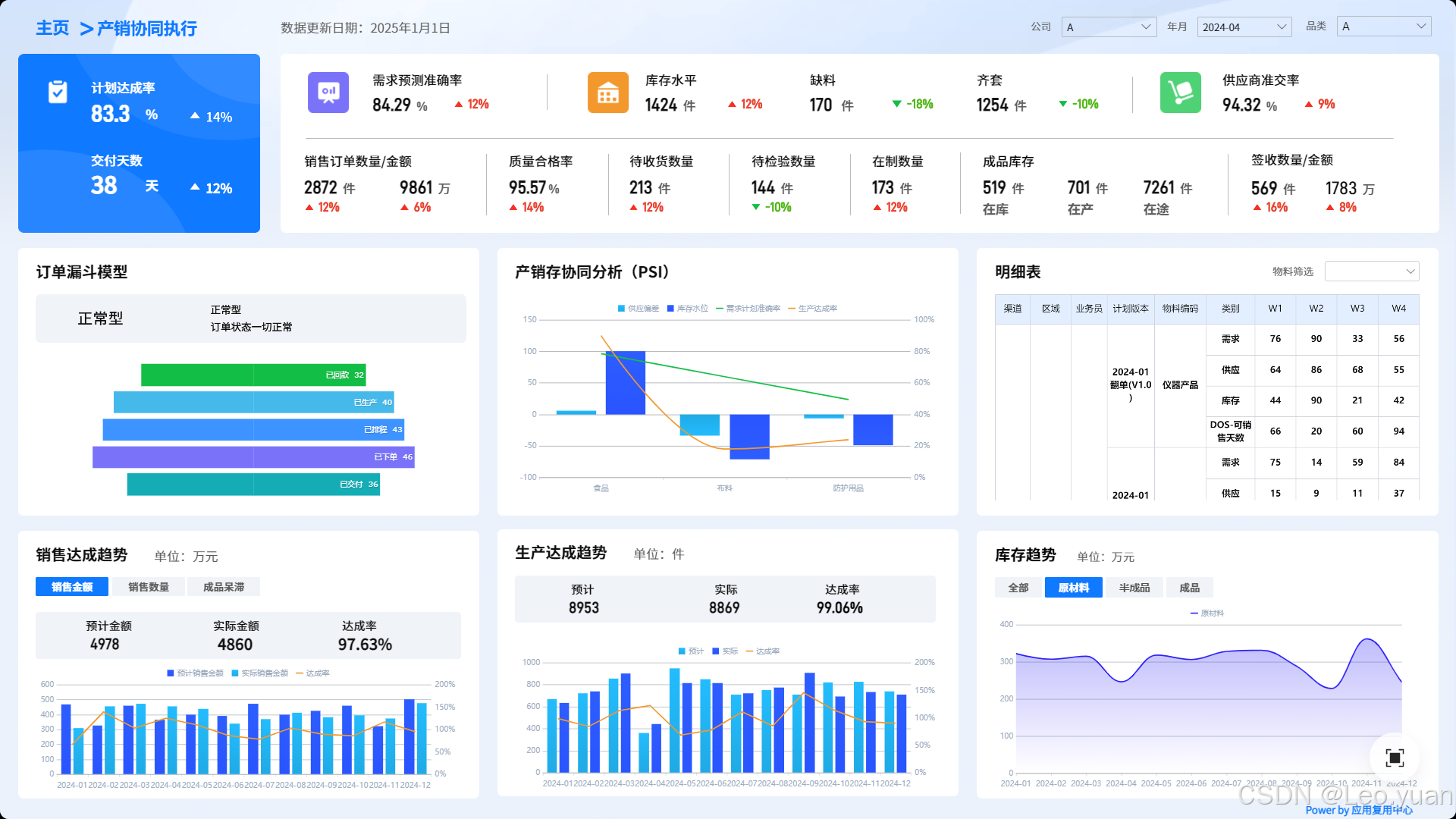This screenshot has height=819, width=1456.
Task: Toggle 达成率 legend in production chart
Action: [x=763, y=651]
